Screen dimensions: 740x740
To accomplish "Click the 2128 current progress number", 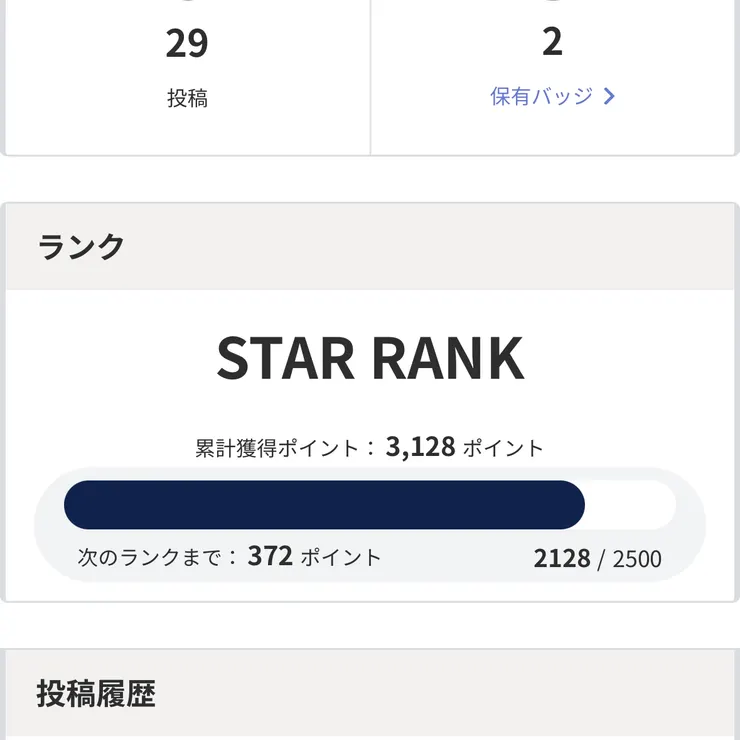I will click(x=562, y=558).
